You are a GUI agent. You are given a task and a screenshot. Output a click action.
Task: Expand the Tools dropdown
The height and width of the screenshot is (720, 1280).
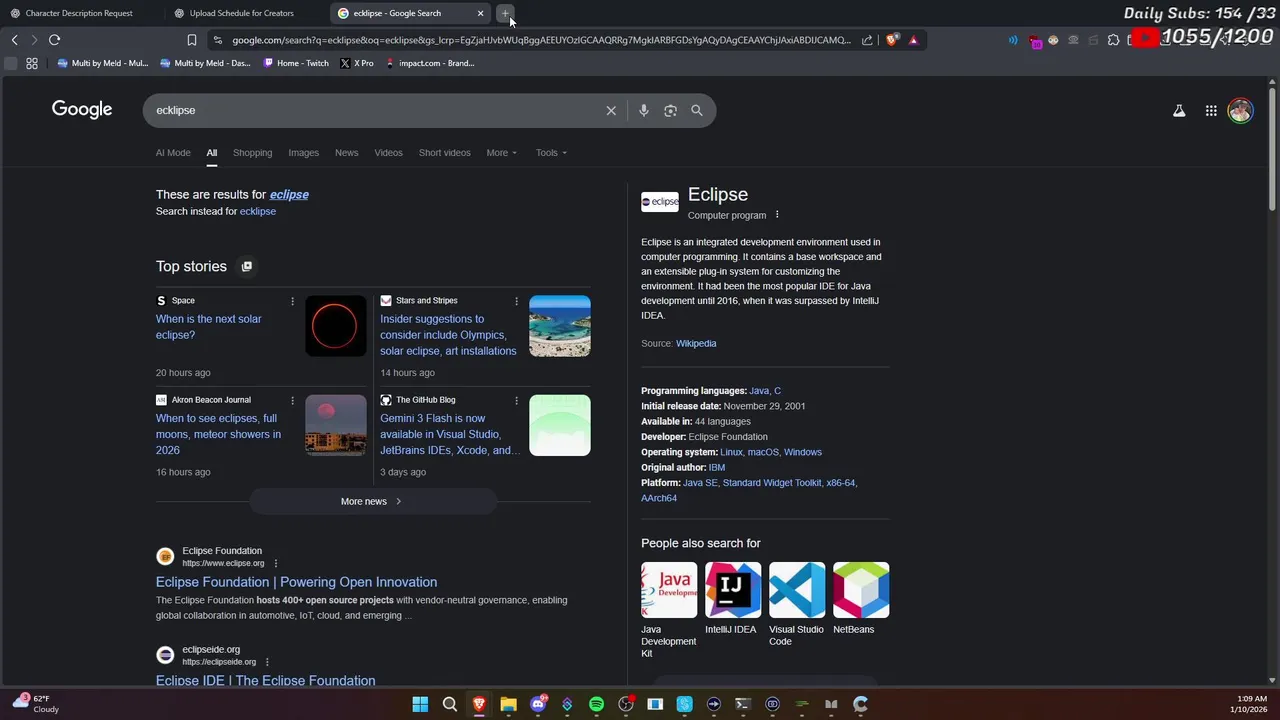point(551,153)
